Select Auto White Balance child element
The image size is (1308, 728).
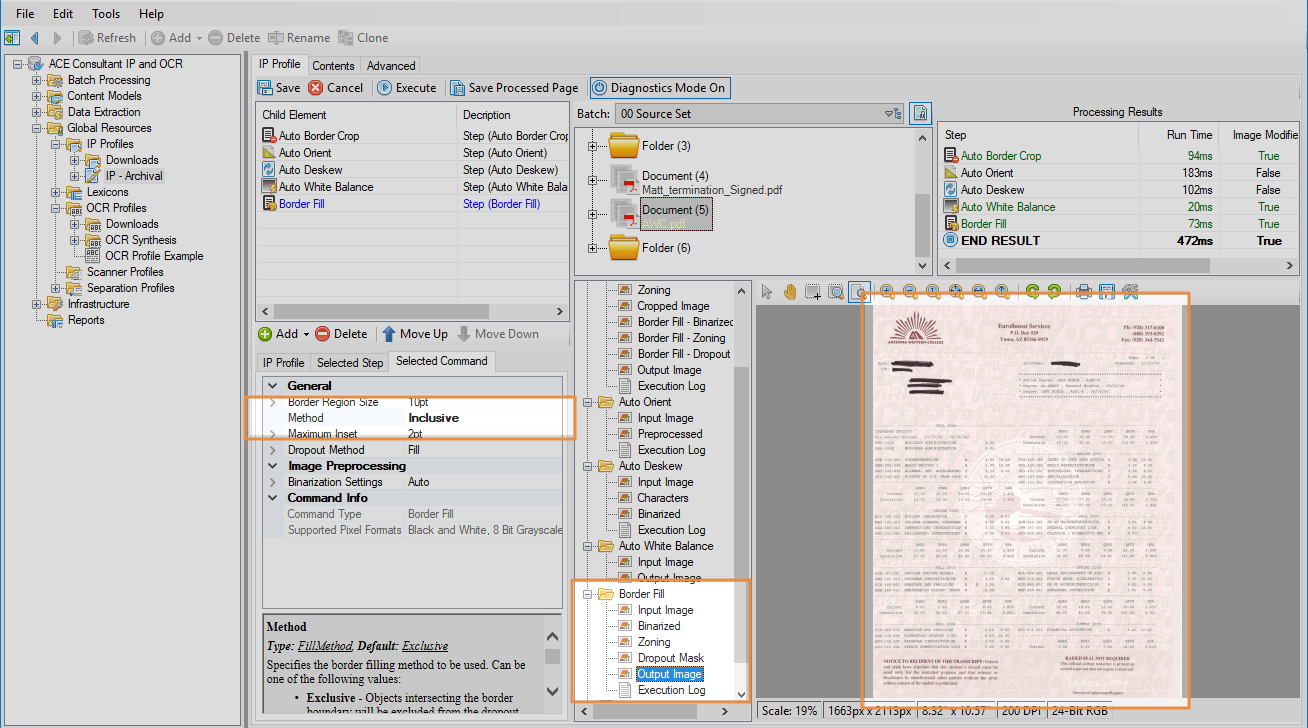325,187
